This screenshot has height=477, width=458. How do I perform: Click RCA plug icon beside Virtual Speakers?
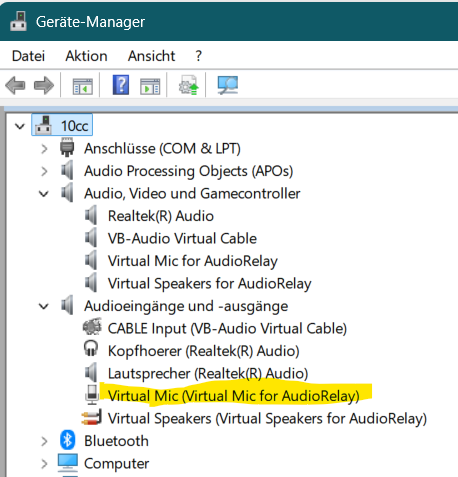[92, 418]
